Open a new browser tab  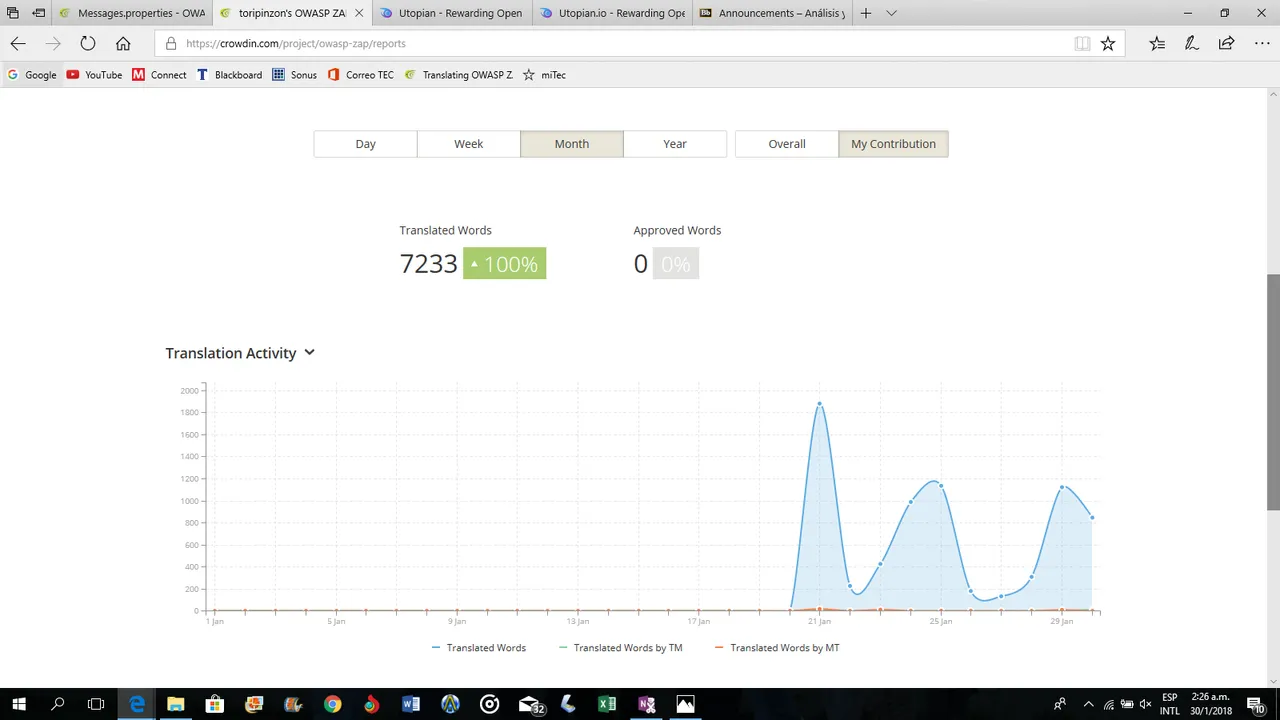pos(866,13)
